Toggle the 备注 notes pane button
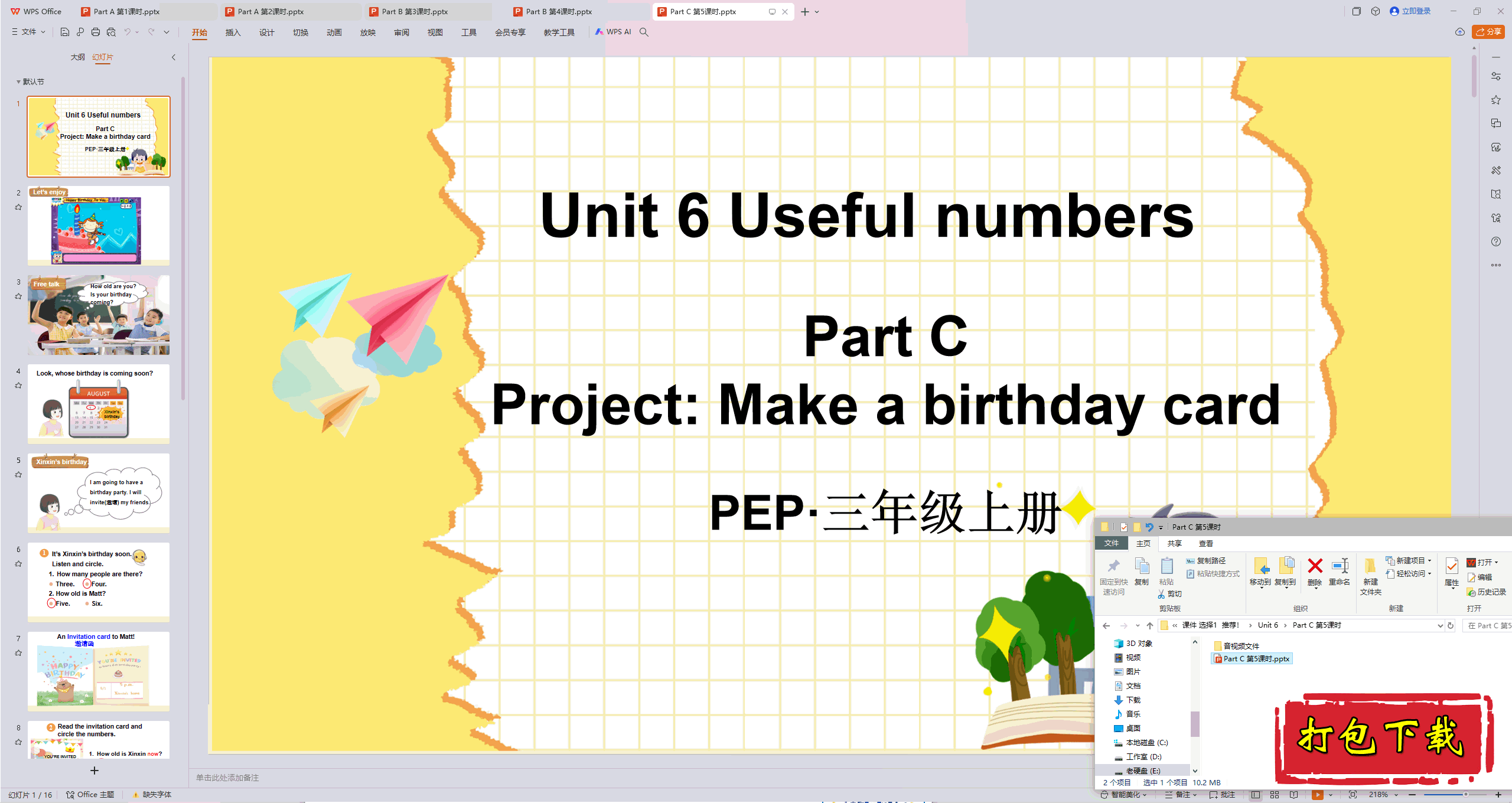This screenshot has width=1512, height=803. 1180,795
